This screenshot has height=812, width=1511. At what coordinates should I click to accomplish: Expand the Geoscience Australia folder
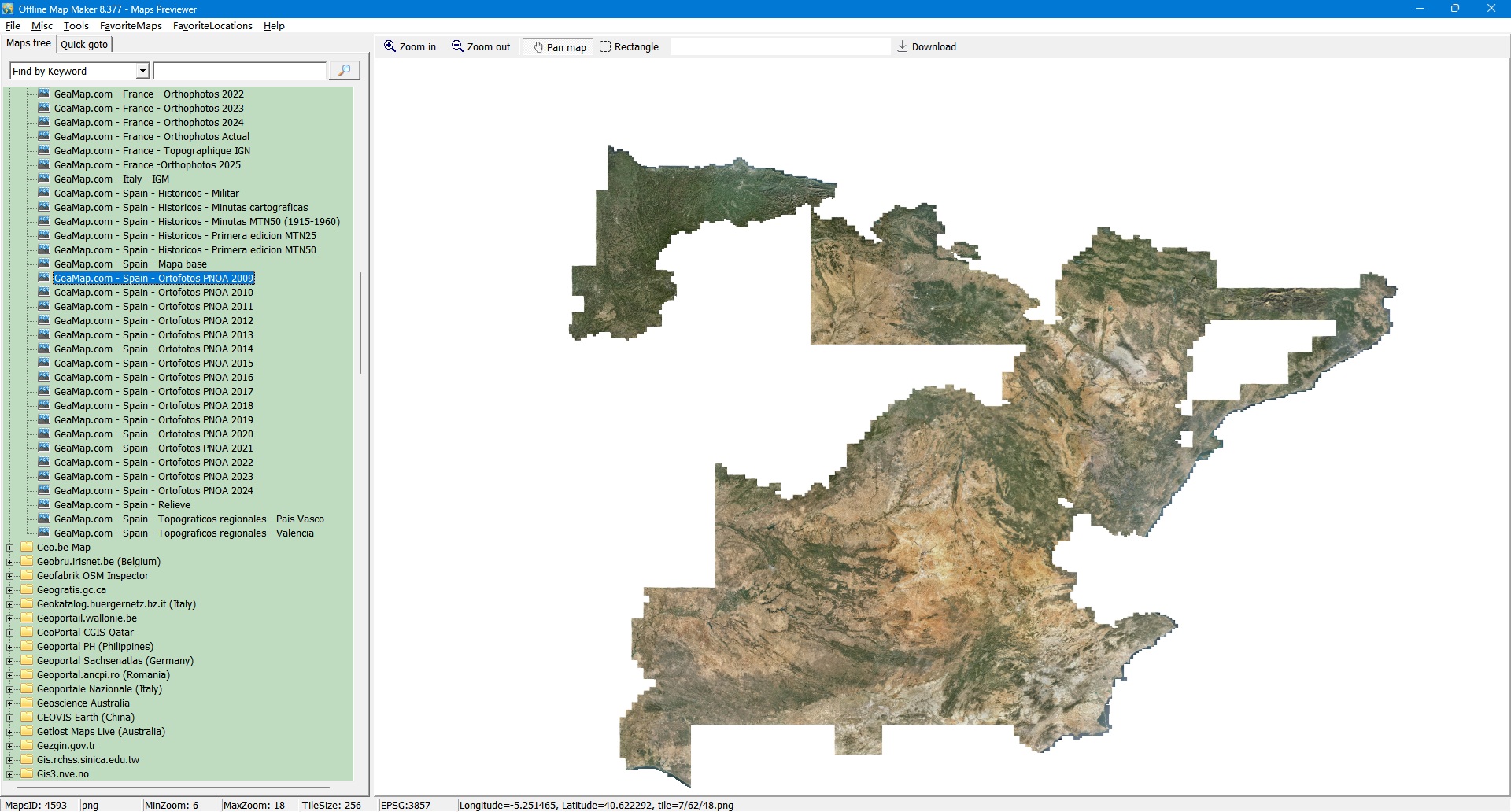click(x=10, y=703)
